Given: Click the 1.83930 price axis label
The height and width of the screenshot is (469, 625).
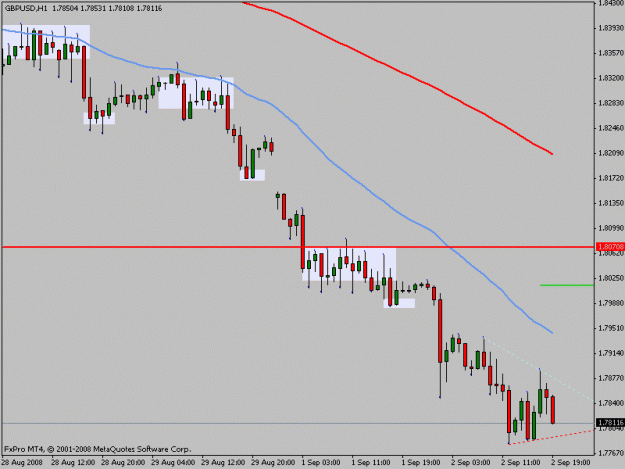Looking at the screenshot, I should [611, 28].
